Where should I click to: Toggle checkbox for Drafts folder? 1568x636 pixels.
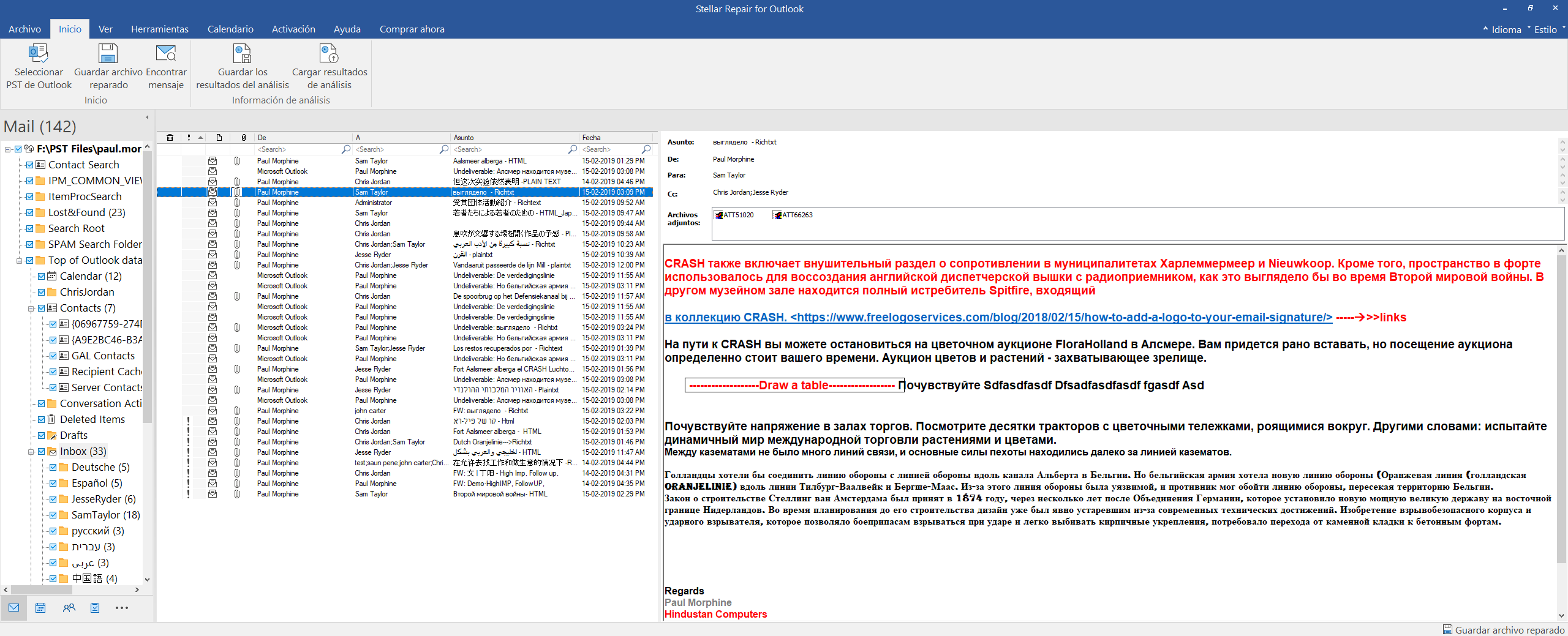(41, 435)
